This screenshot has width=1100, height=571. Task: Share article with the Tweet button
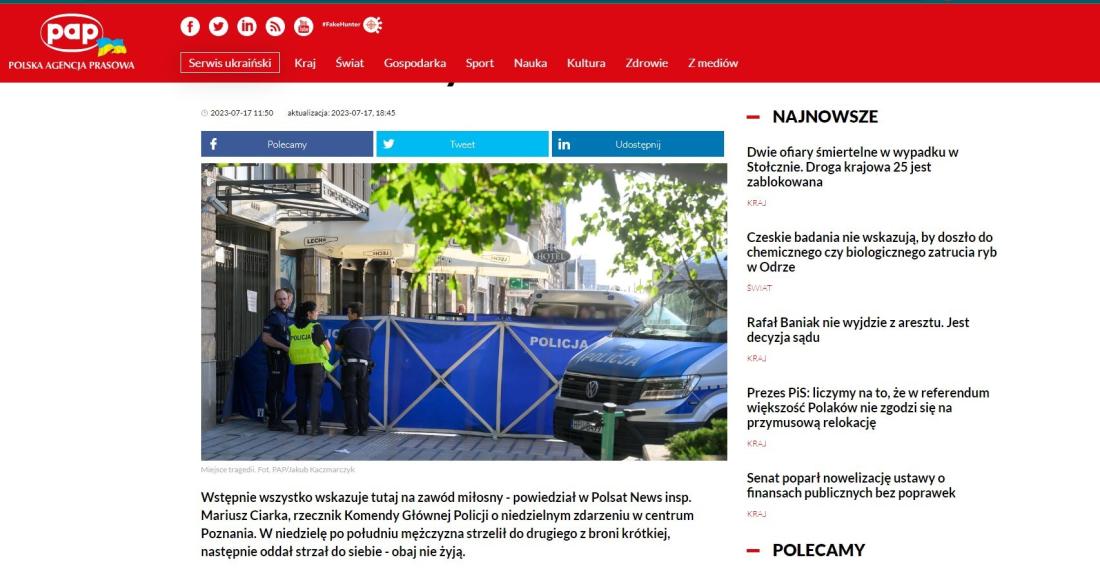[x=462, y=144]
